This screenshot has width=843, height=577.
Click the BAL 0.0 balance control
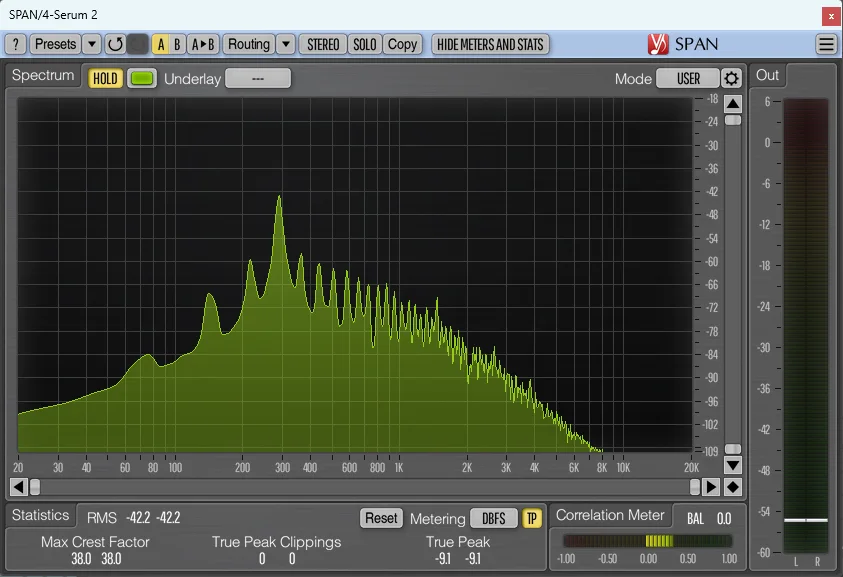pyautogui.click(x=708, y=518)
